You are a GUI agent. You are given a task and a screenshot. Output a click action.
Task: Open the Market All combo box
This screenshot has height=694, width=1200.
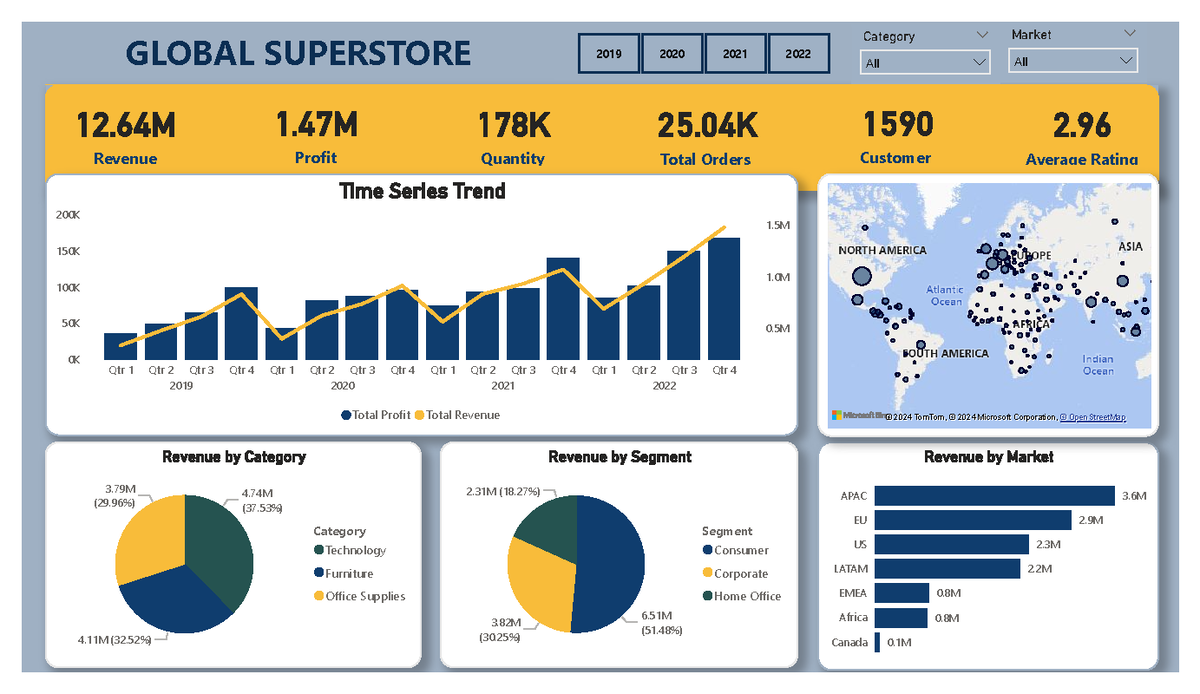tap(1073, 62)
